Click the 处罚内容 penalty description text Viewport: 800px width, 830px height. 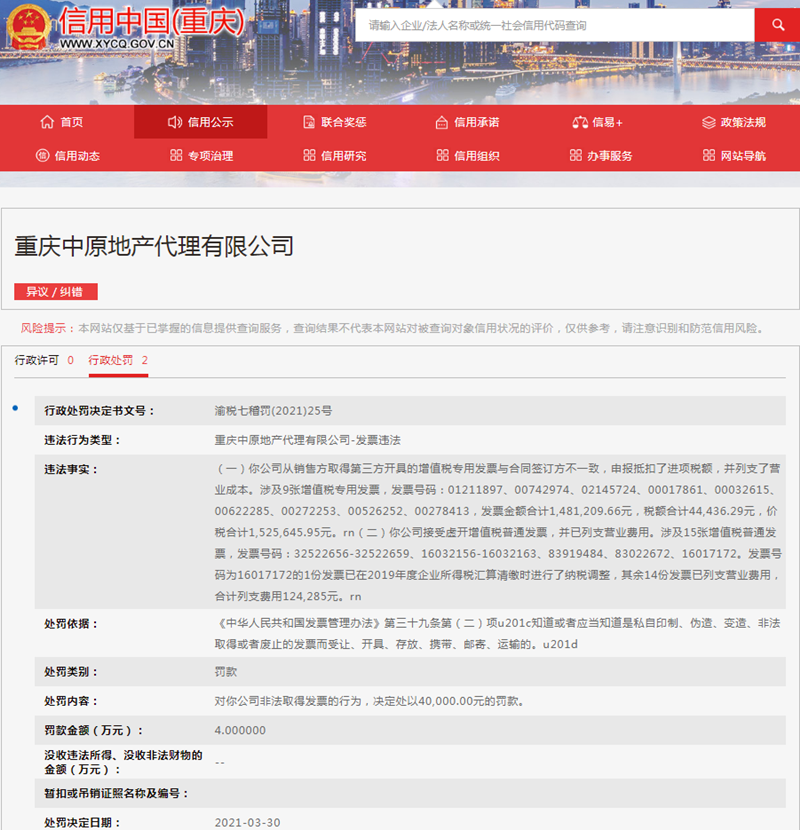(x=370, y=701)
